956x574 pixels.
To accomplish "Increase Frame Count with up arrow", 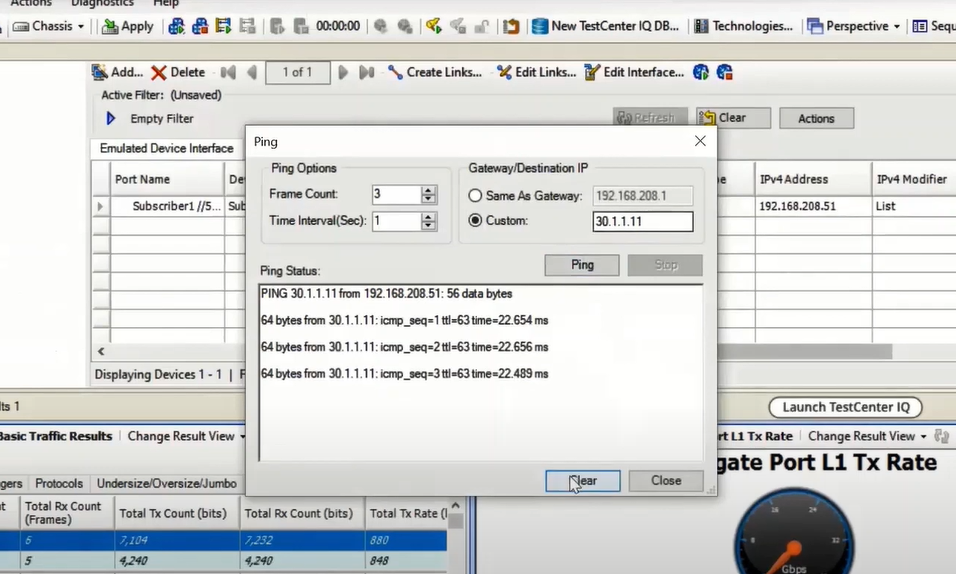I will pos(429,190).
